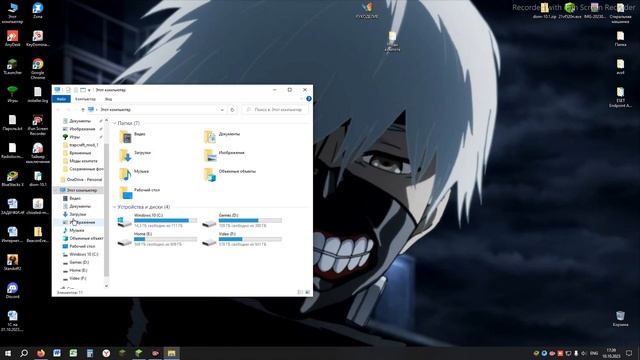This screenshot has width=640, height=360.
Task: Open the notification center in the taskbar
Action: click(x=629, y=353)
